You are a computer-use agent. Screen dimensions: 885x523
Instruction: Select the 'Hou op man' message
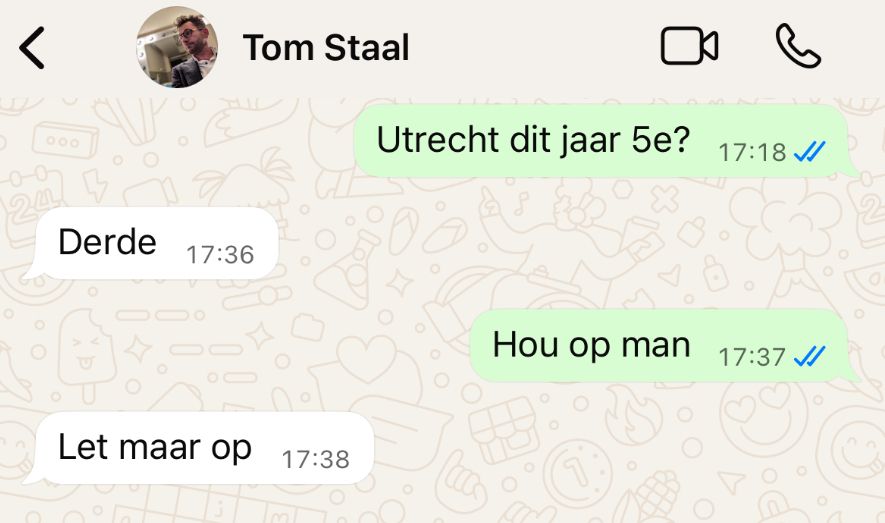pos(659,345)
